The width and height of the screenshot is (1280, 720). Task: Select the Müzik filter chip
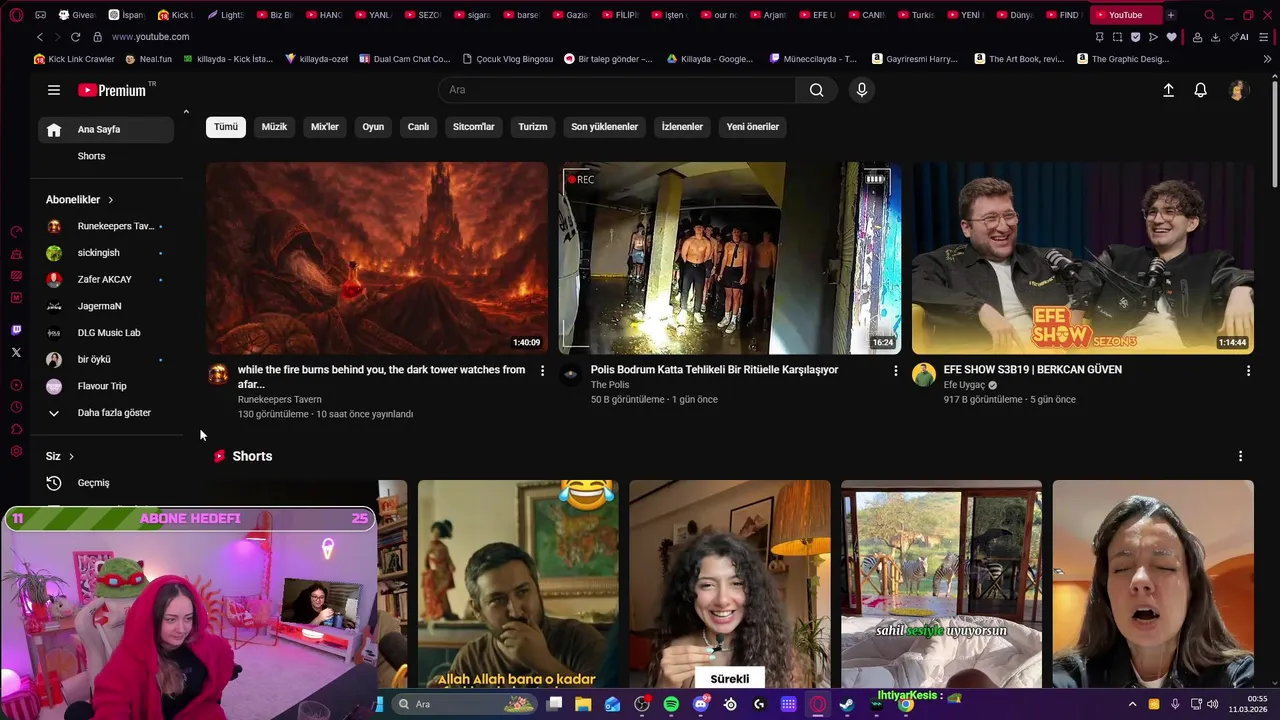coord(274,127)
